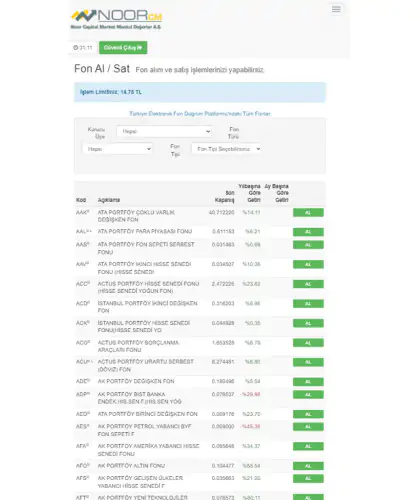Image resolution: width=420 pixels, height=500 pixels.
Task: Click AL for ATA PORTFÖY PARA PİYASASI FONU
Action: (x=308, y=232)
